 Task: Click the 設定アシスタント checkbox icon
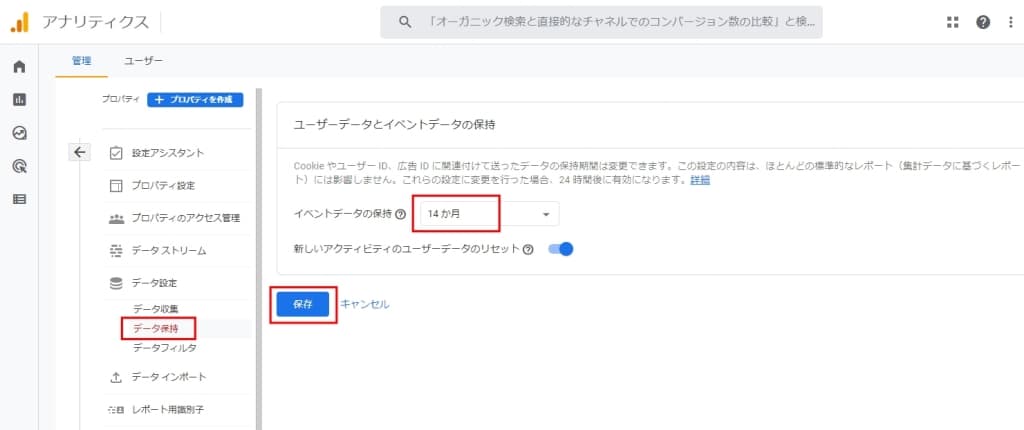click(116, 153)
